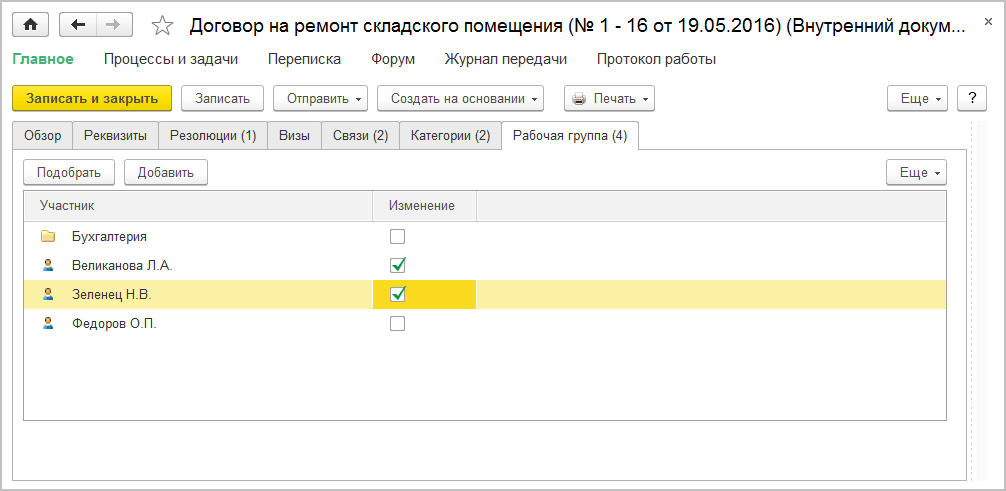
Task: Click the Бухгалтерия folder icon
Action: coord(48,237)
